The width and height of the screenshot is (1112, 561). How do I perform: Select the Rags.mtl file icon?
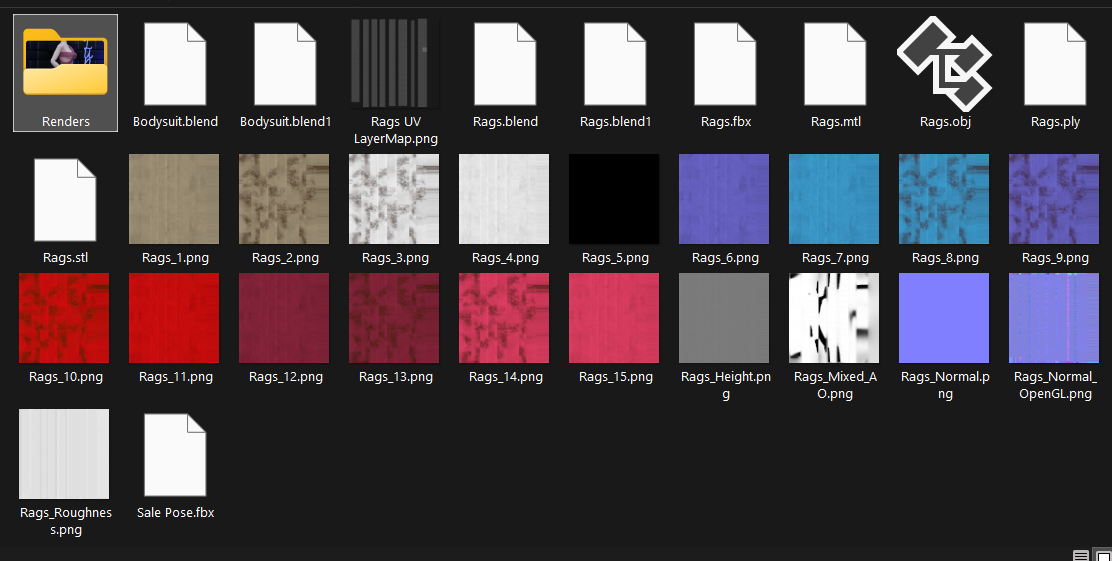tap(835, 64)
